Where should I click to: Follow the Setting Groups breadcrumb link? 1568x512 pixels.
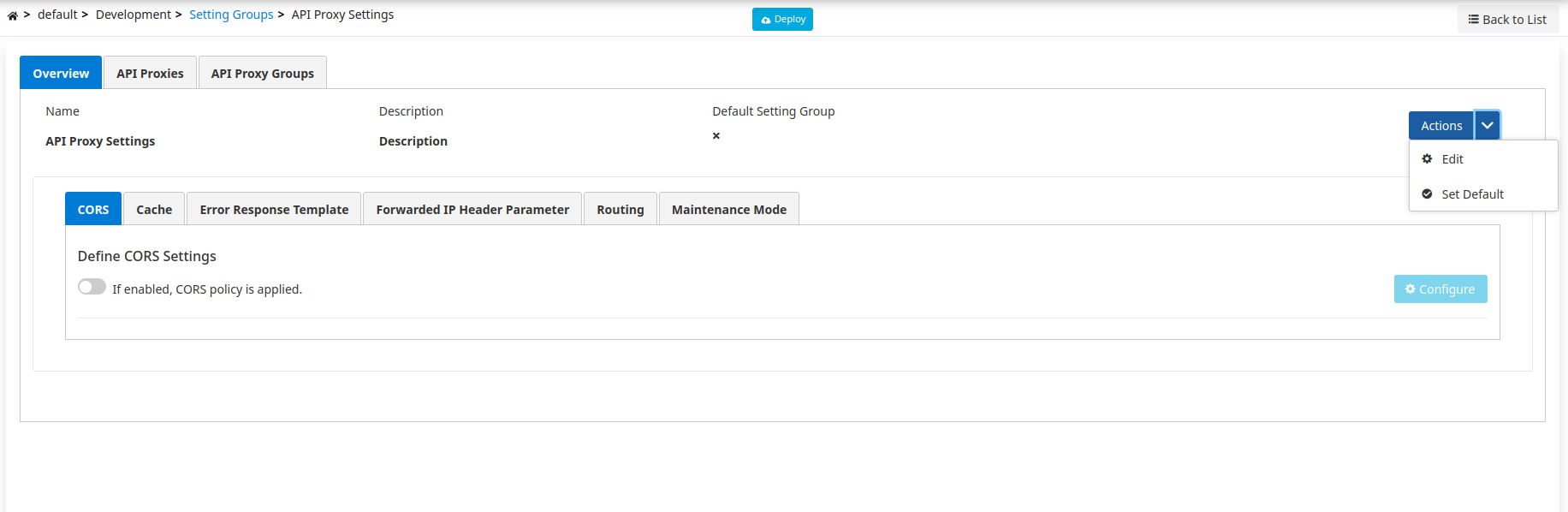click(x=231, y=15)
